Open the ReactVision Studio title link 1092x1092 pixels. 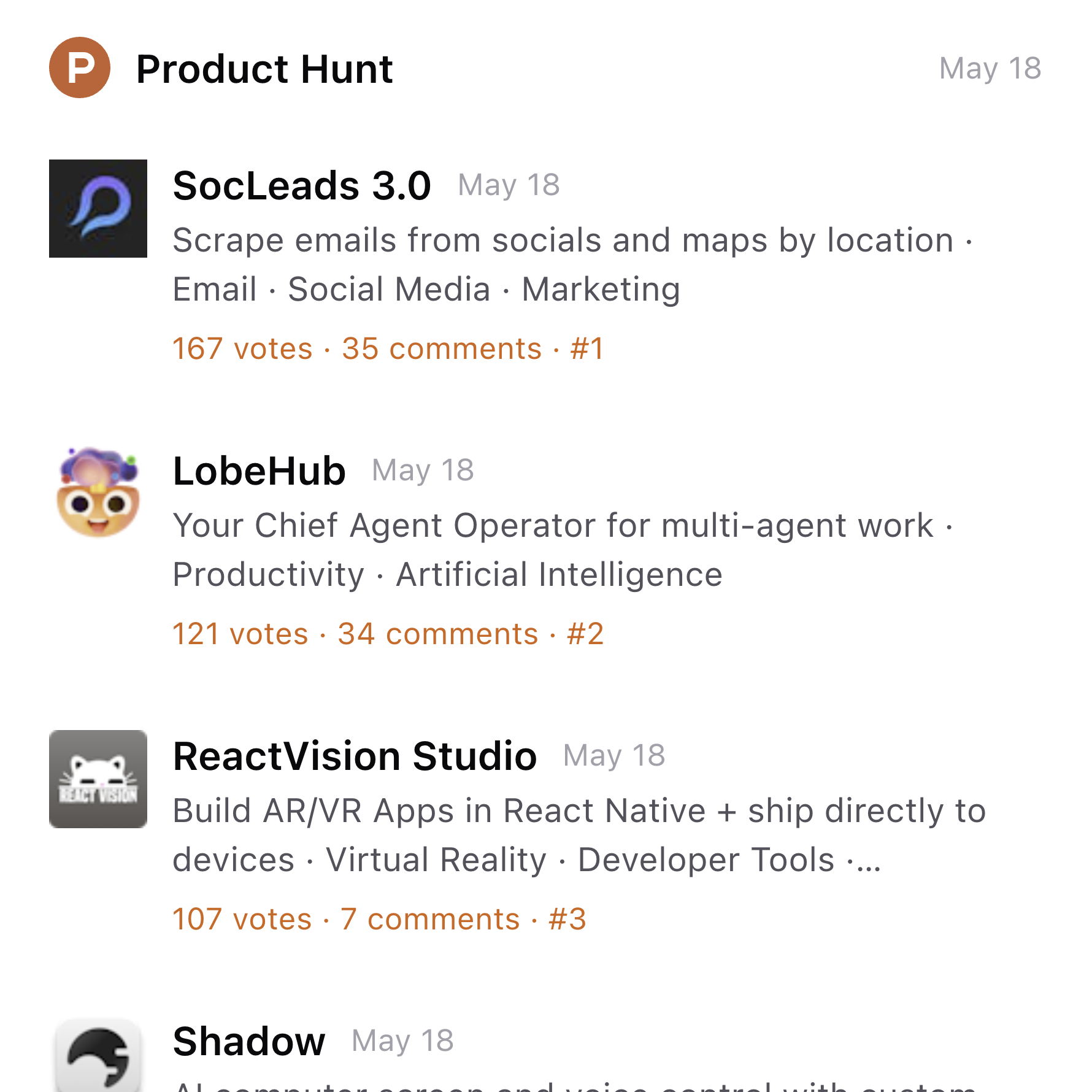(x=355, y=756)
